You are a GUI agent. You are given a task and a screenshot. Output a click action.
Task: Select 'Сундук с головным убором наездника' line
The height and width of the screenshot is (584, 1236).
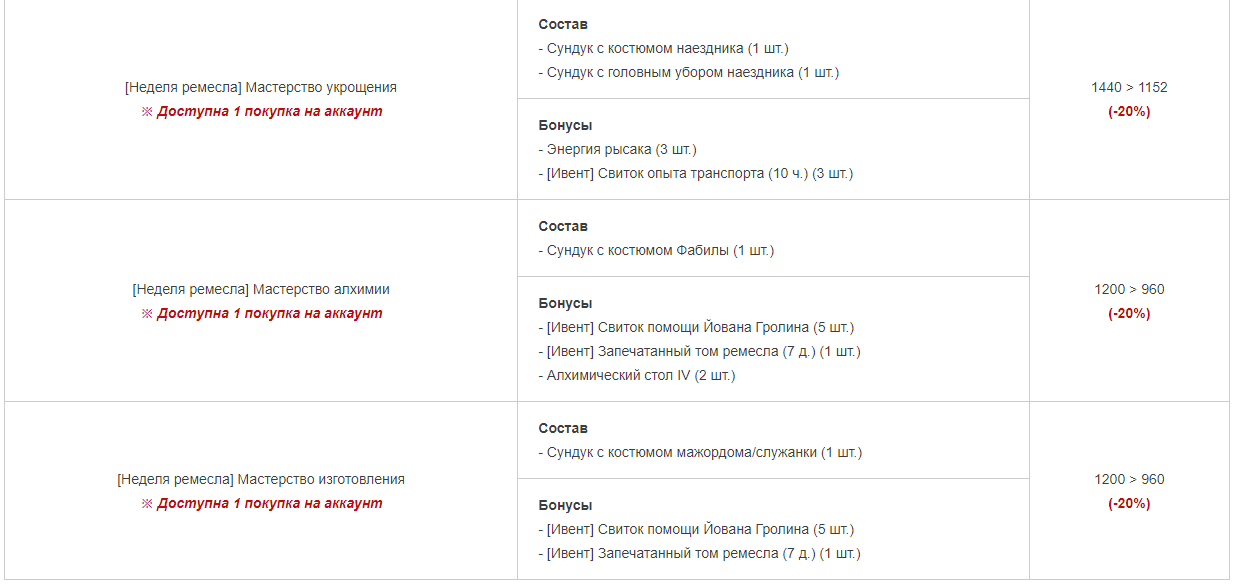pyautogui.click(x=689, y=72)
